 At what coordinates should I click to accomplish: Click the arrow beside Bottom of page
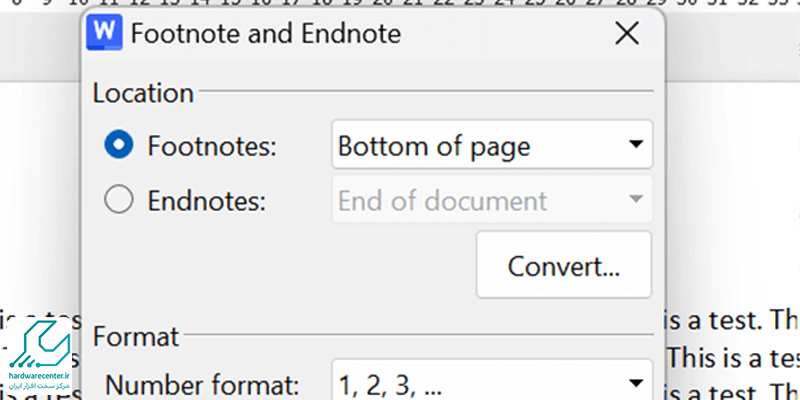tap(635, 144)
